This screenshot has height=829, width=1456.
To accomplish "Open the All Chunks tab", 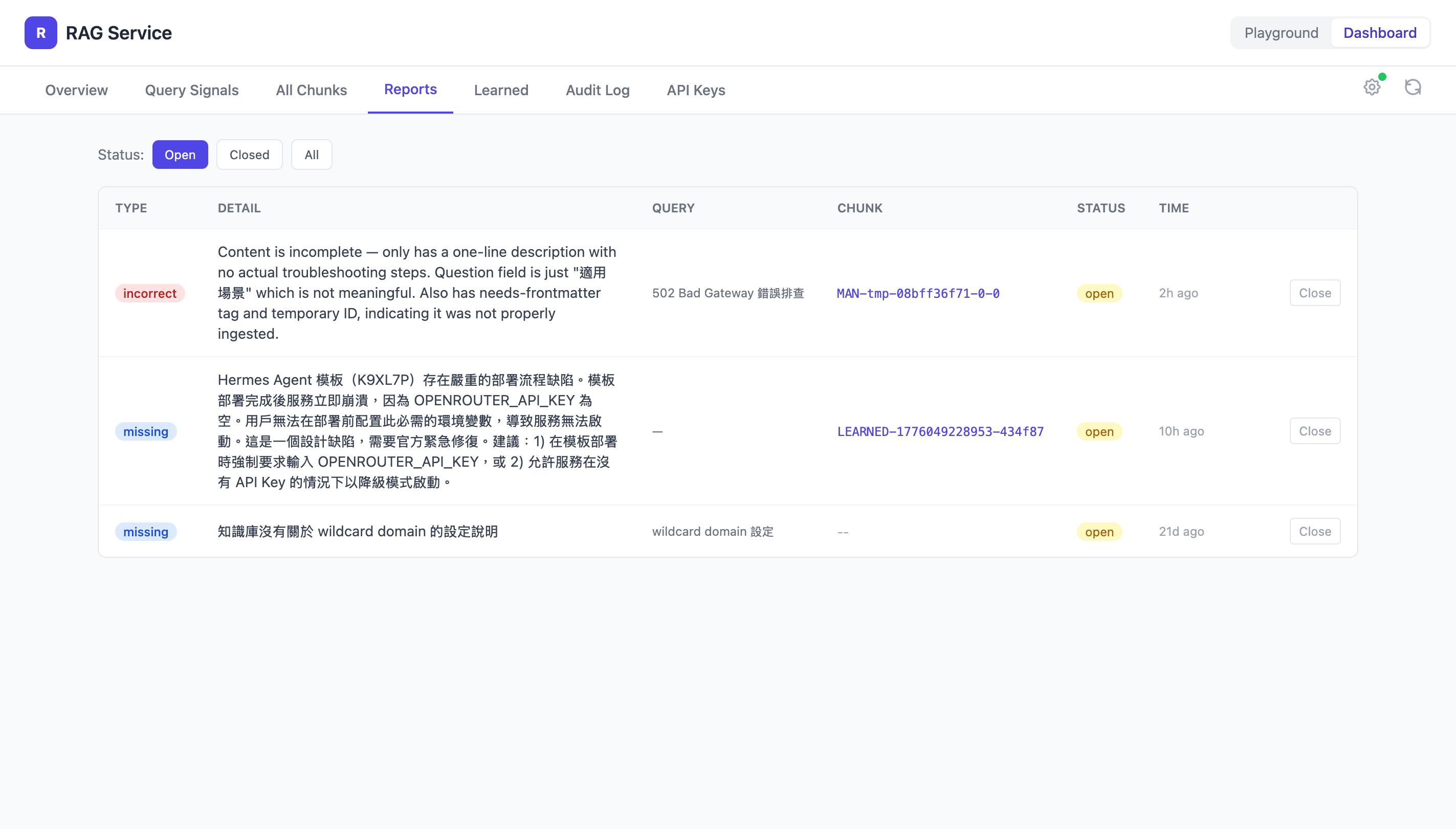I will 312,90.
